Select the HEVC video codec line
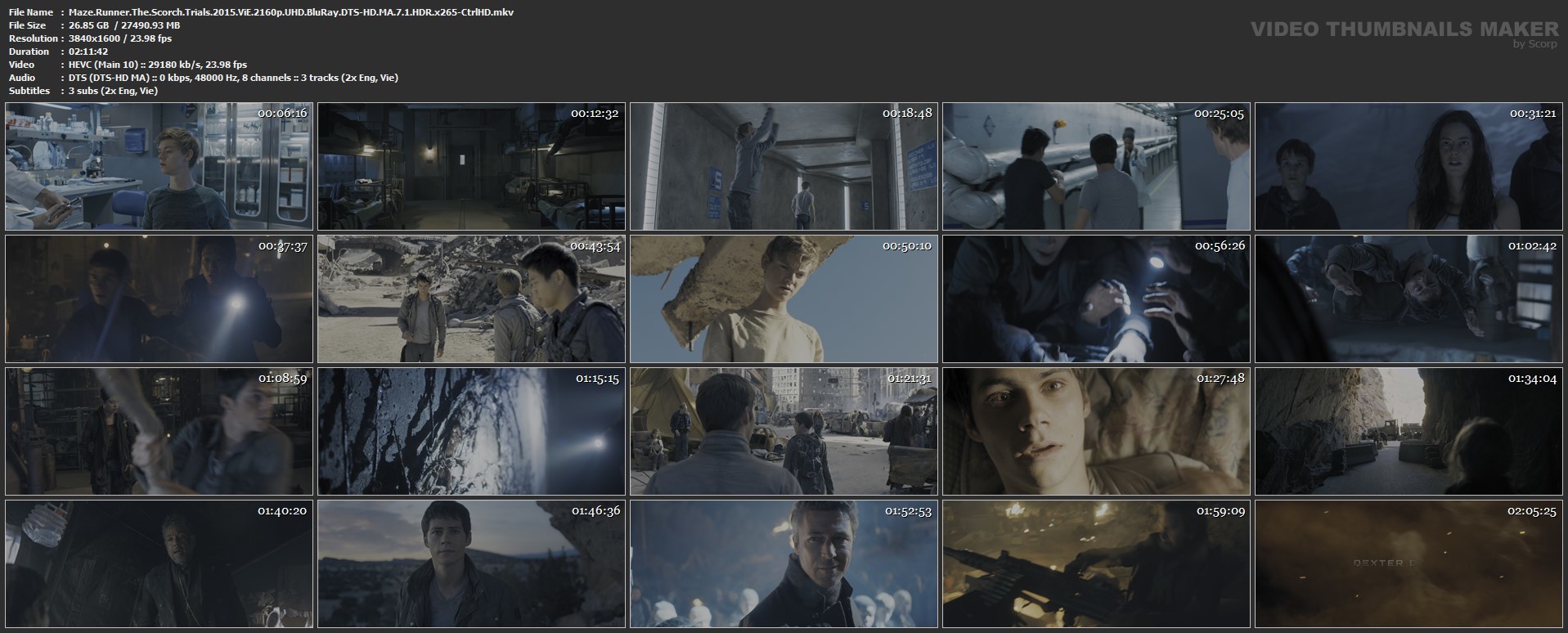Screen dimensions: 1568x633 [158, 65]
